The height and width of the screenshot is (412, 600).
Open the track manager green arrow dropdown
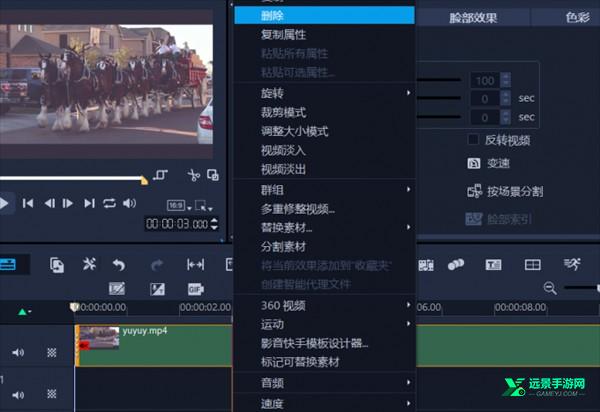(x=24, y=312)
